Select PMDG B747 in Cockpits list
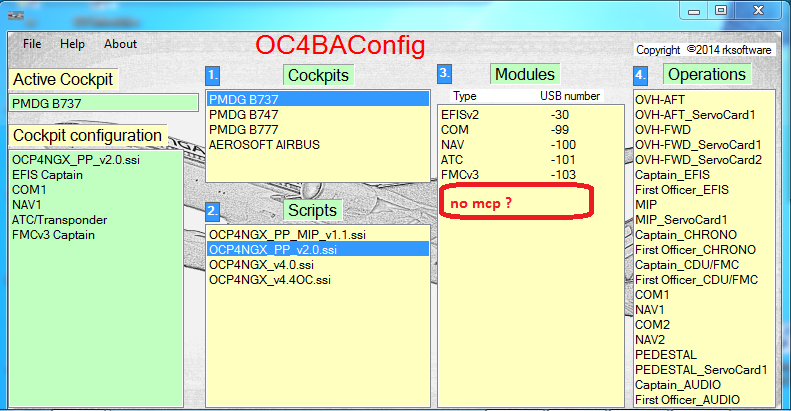The width and height of the screenshot is (791, 411). [243, 114]
